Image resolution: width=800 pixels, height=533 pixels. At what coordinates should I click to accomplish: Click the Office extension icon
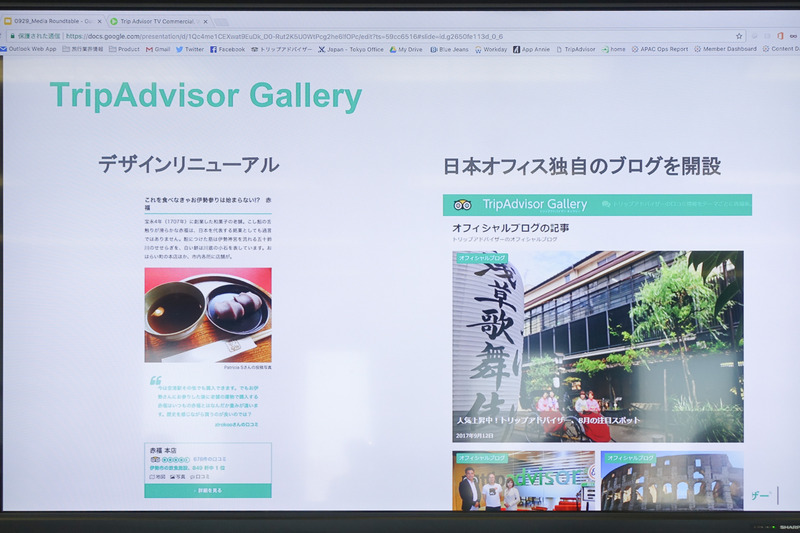[780, 36]
